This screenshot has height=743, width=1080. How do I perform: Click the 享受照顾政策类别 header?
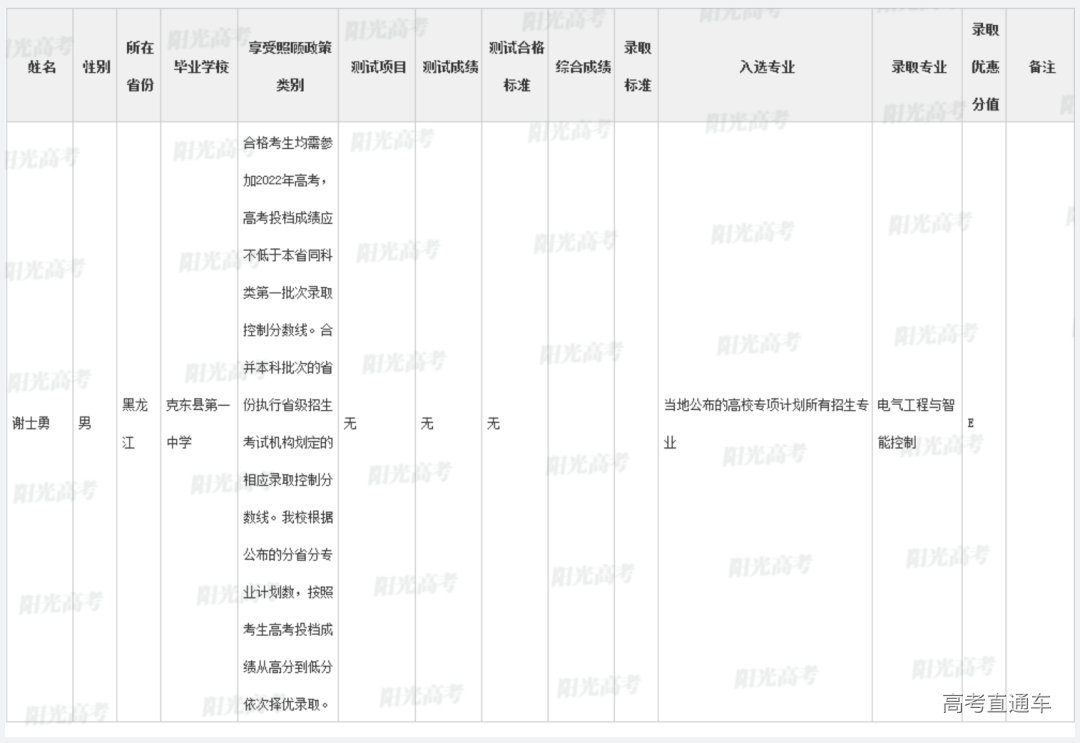pos(289,67)
